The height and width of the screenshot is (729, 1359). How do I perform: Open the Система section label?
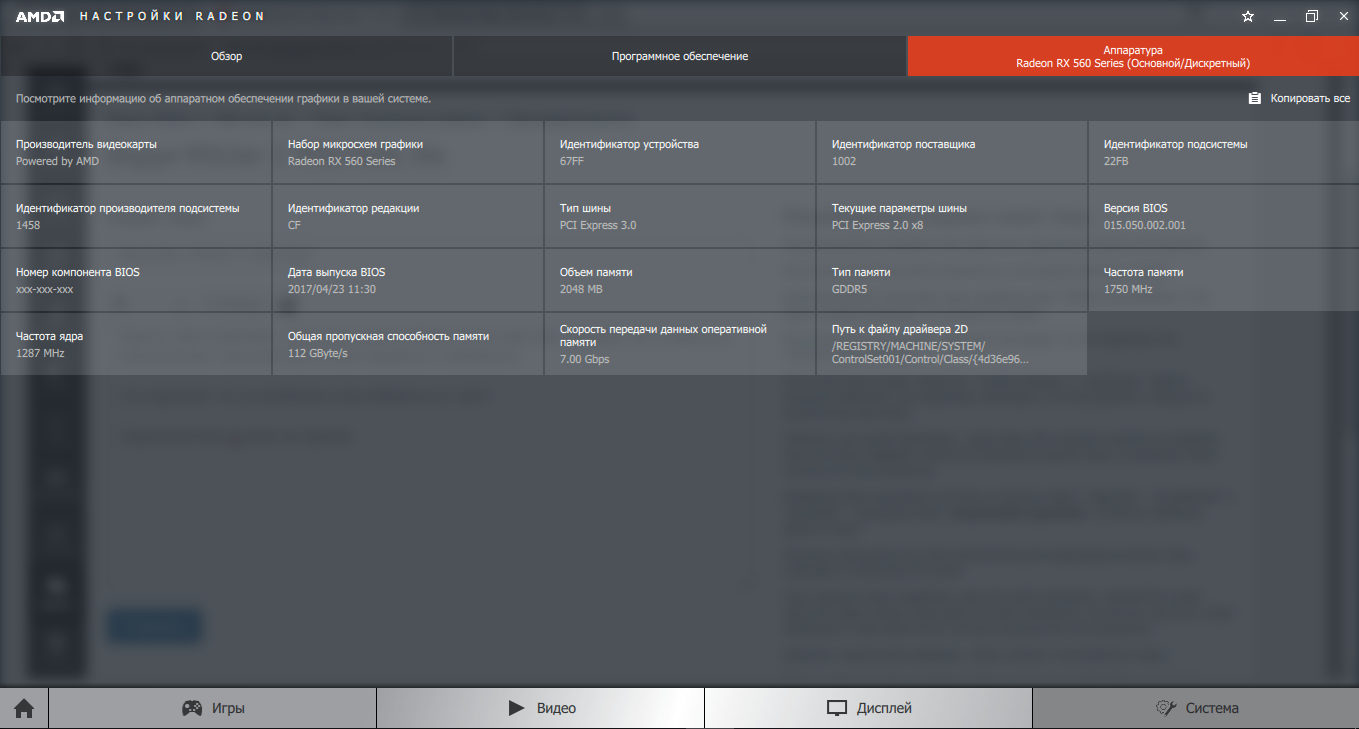coord(1212,708)
